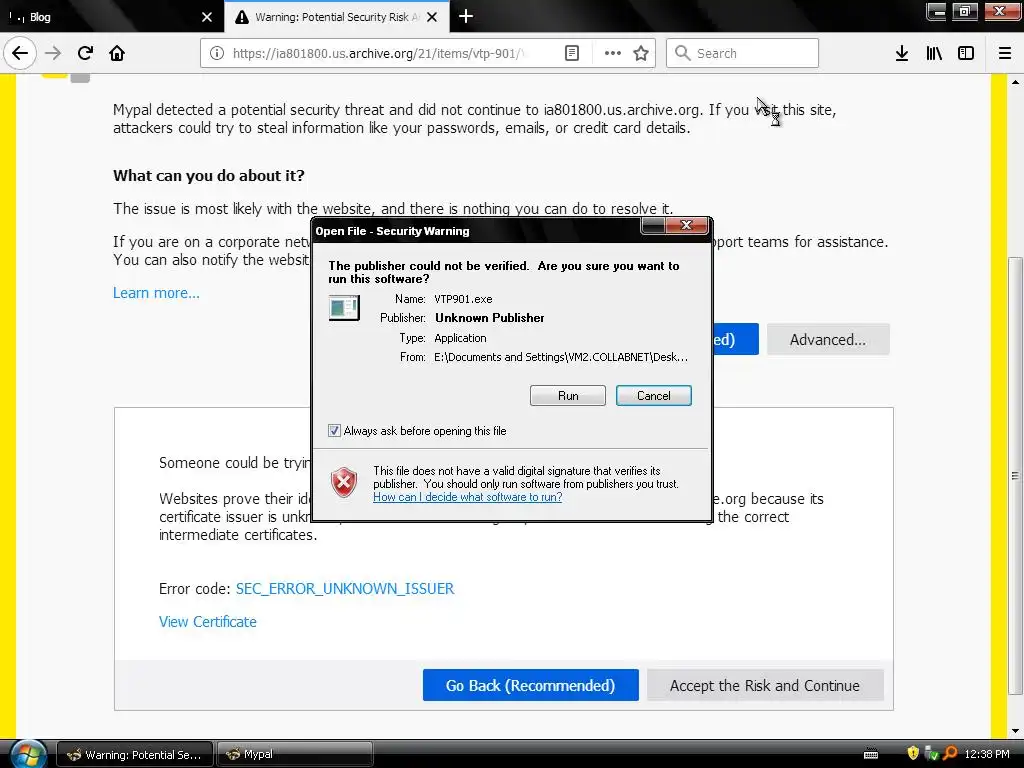Viewport: 1024px width, 768px height.
Task: Open How can I decide what software to run link
Action: (x=468, y=497)
